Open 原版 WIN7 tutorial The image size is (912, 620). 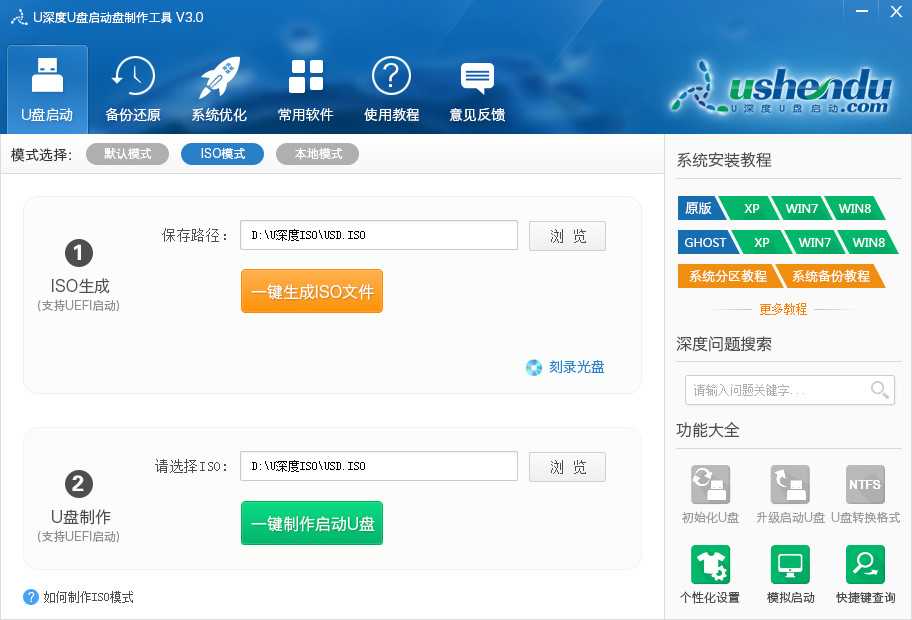click(x=801, y=208)
